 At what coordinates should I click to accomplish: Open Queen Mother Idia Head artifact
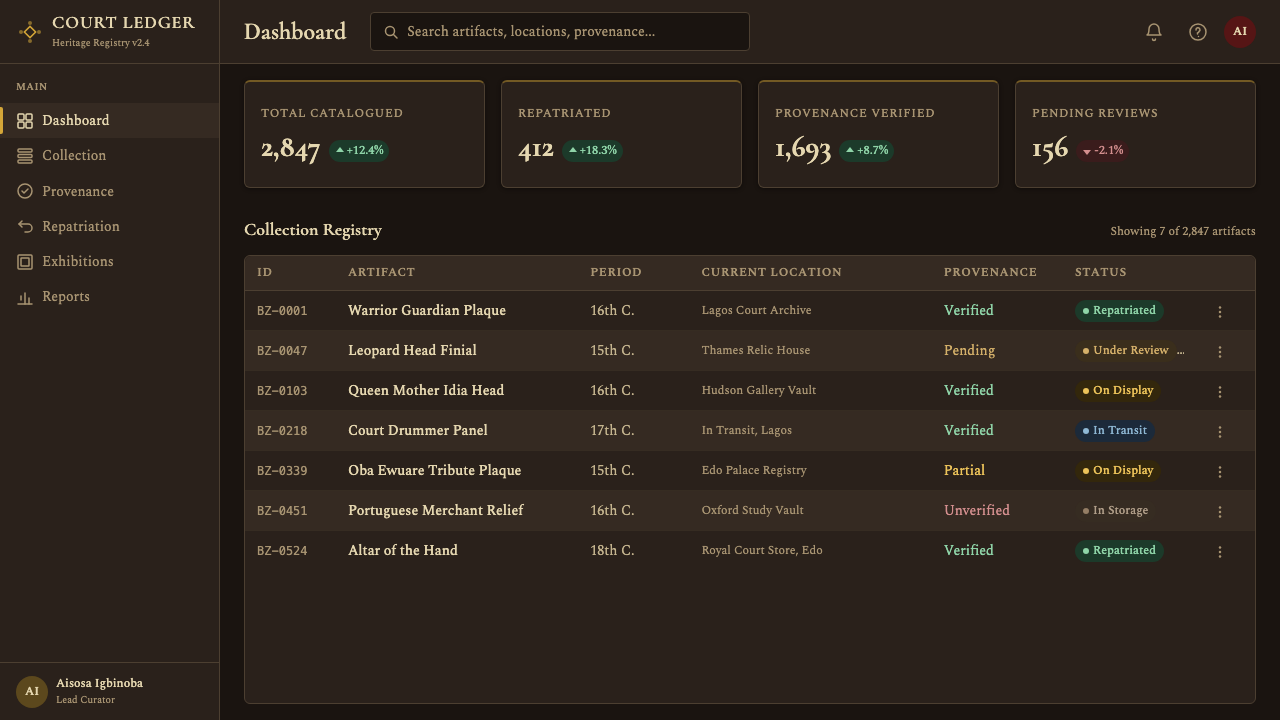pyautogui.click(x=426, y=391)
